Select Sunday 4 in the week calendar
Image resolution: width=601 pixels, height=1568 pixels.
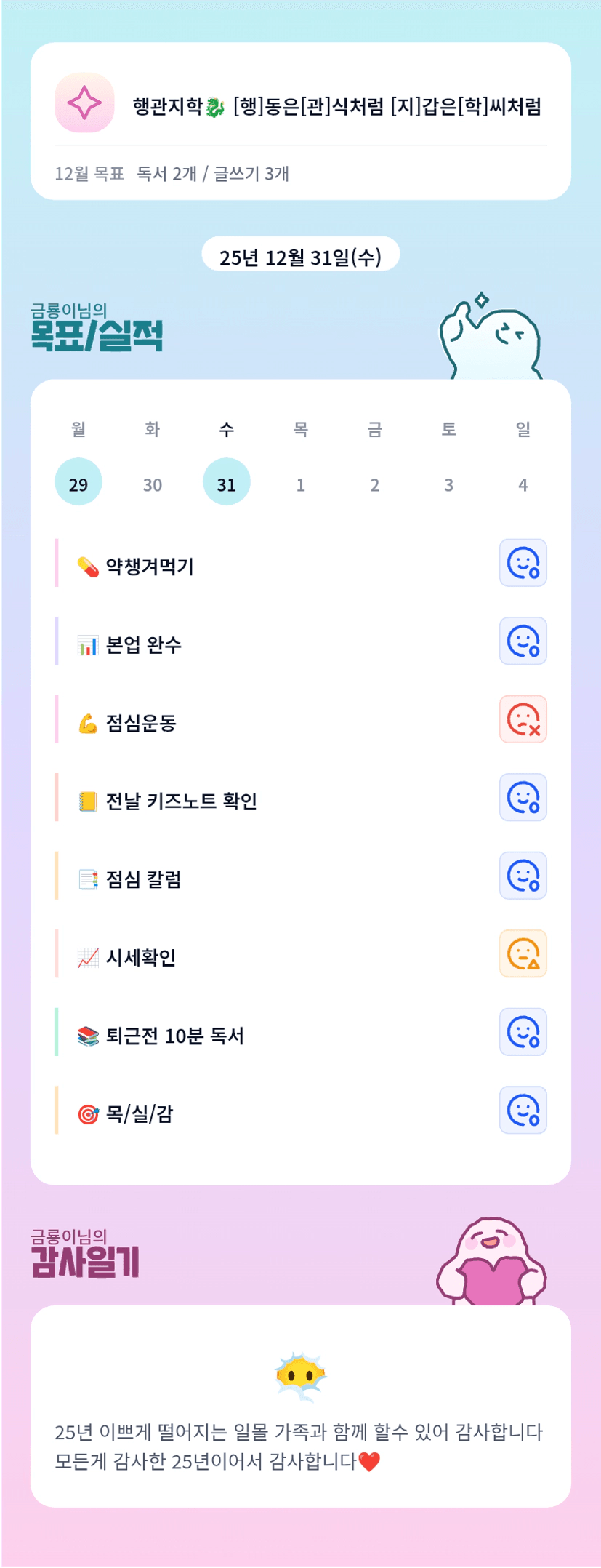(x=523, y=484)
